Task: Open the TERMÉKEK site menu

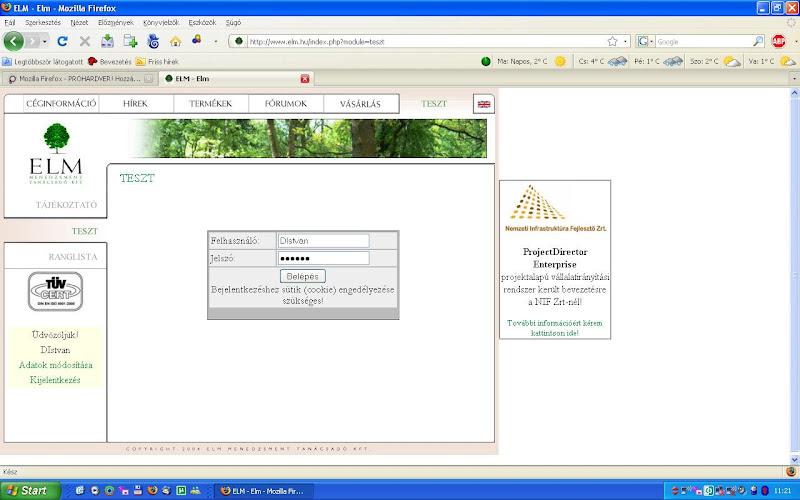Action: point(210,104)
